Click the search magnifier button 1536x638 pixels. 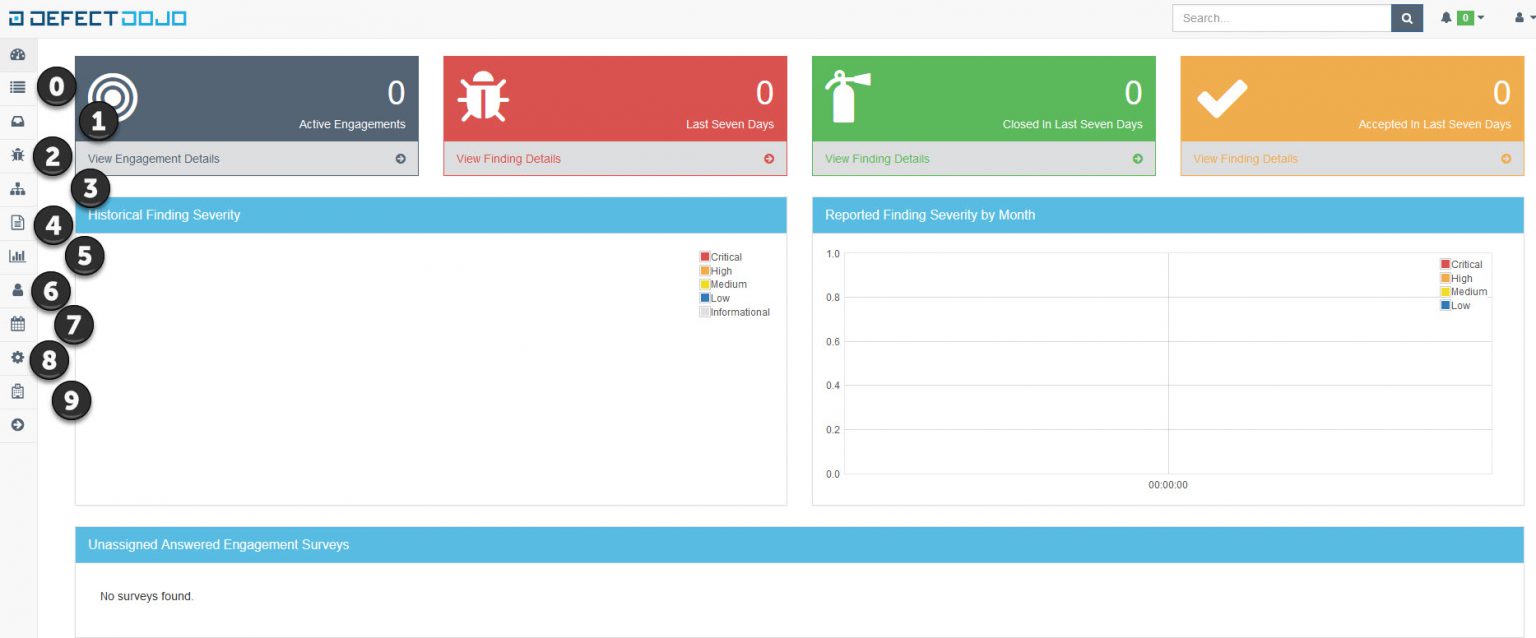click(x=1407, y=17)
